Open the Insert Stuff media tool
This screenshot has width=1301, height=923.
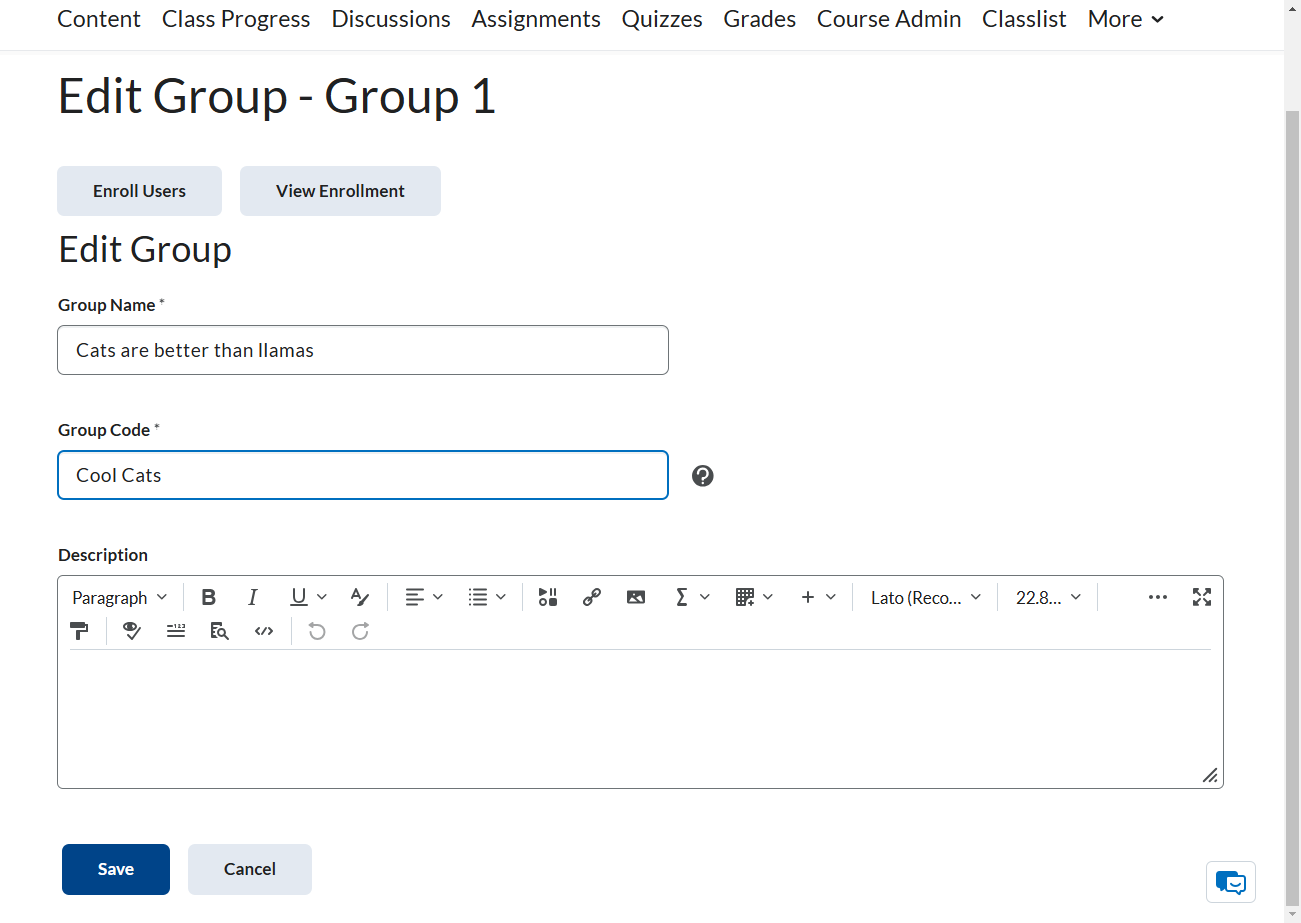coord(547,597)
